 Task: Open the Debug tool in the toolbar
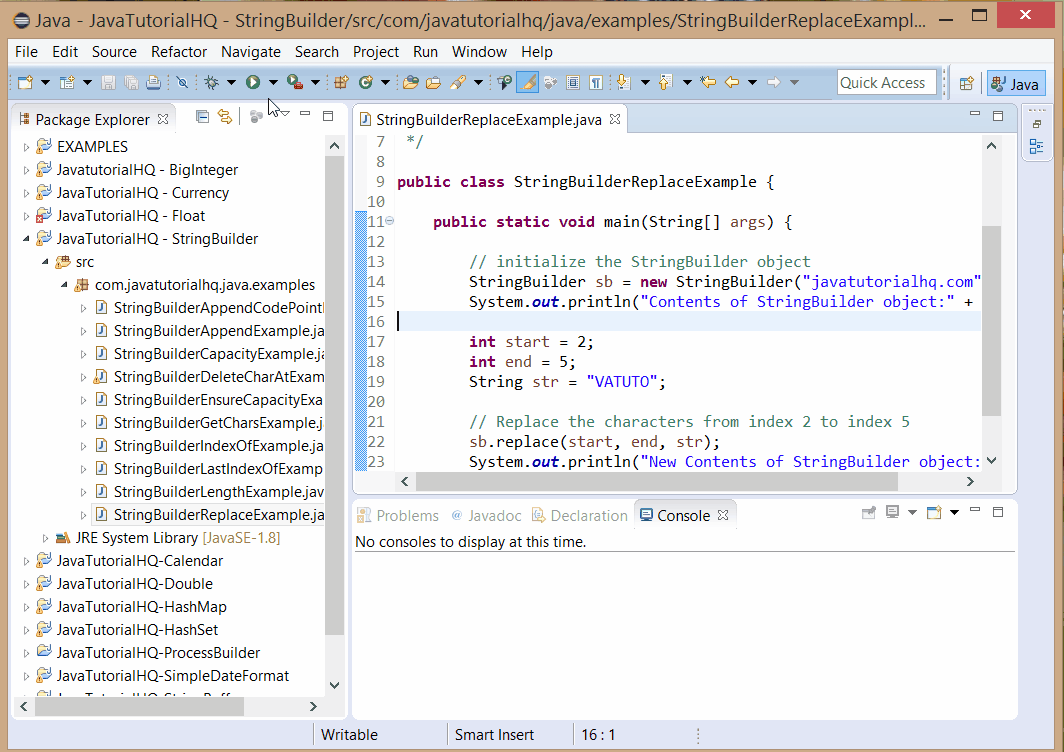point(210,82)
